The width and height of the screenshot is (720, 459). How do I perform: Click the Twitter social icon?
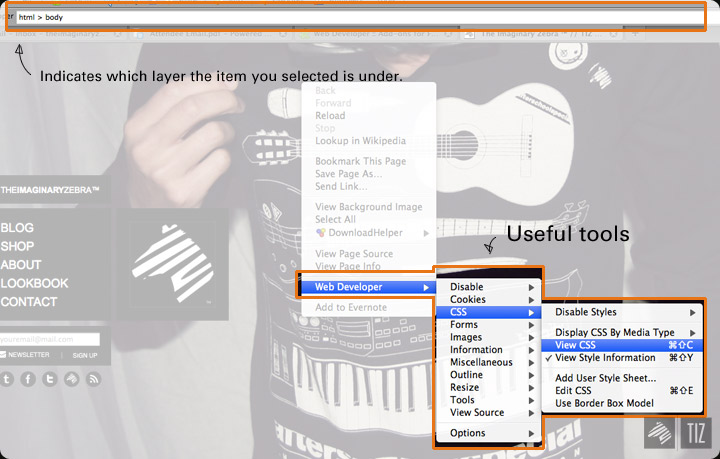pos(50,379)
